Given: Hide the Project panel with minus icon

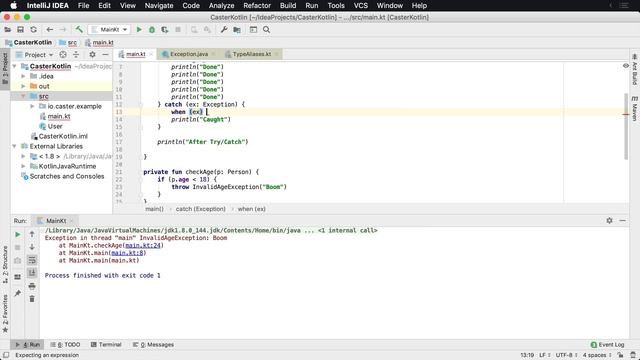Looking at the screenshot, I should tap(105, 54).
